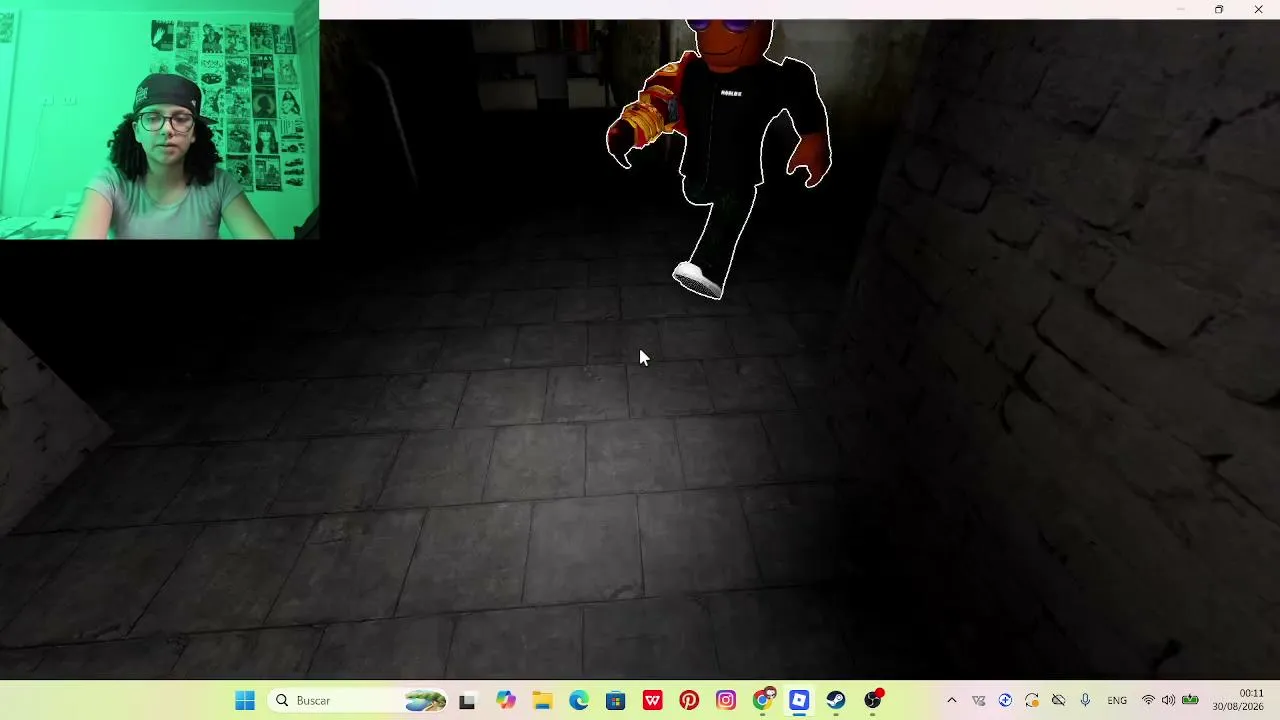Switch to OBS Studio in the taskbar

point(873,701)
